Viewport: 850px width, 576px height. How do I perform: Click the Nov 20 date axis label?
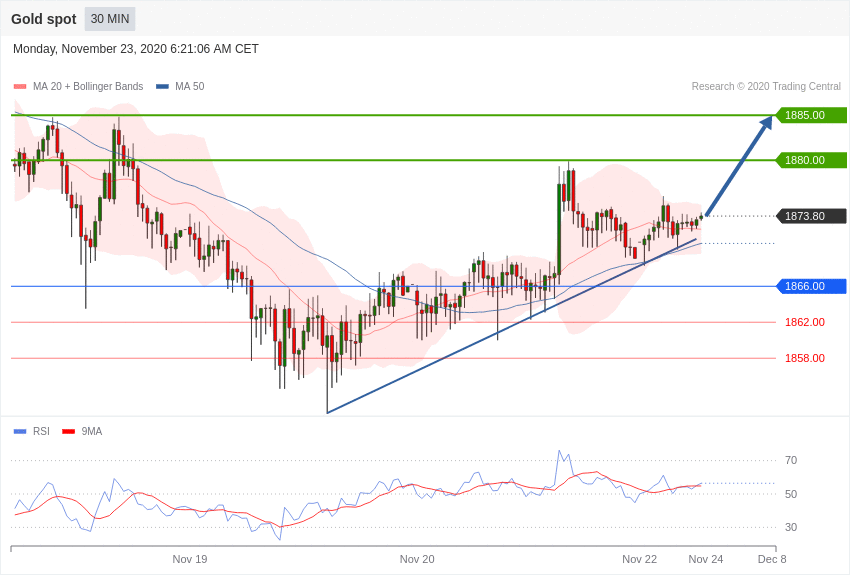click(x=417, y=559)
